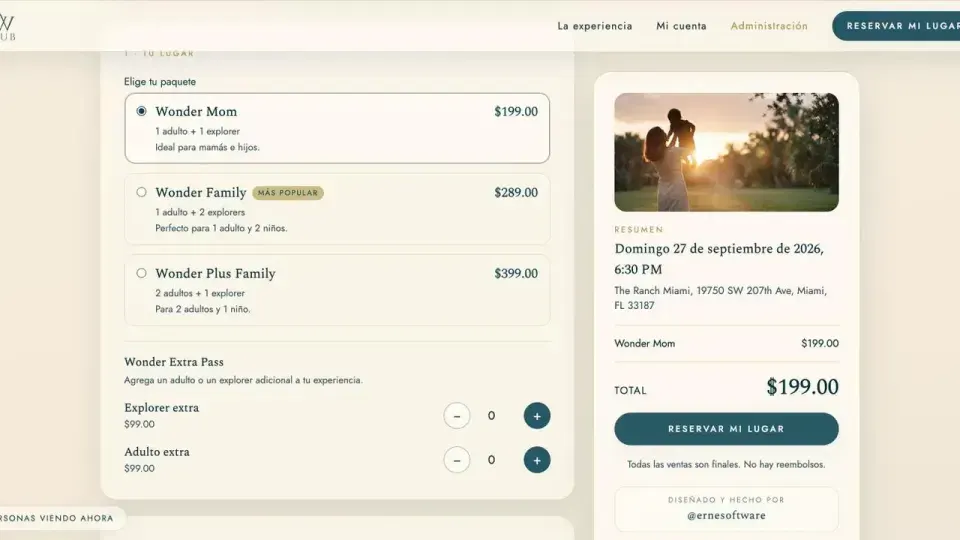The image size is (960, 540).
Task: Click the club logo in header
Action: 7,28
